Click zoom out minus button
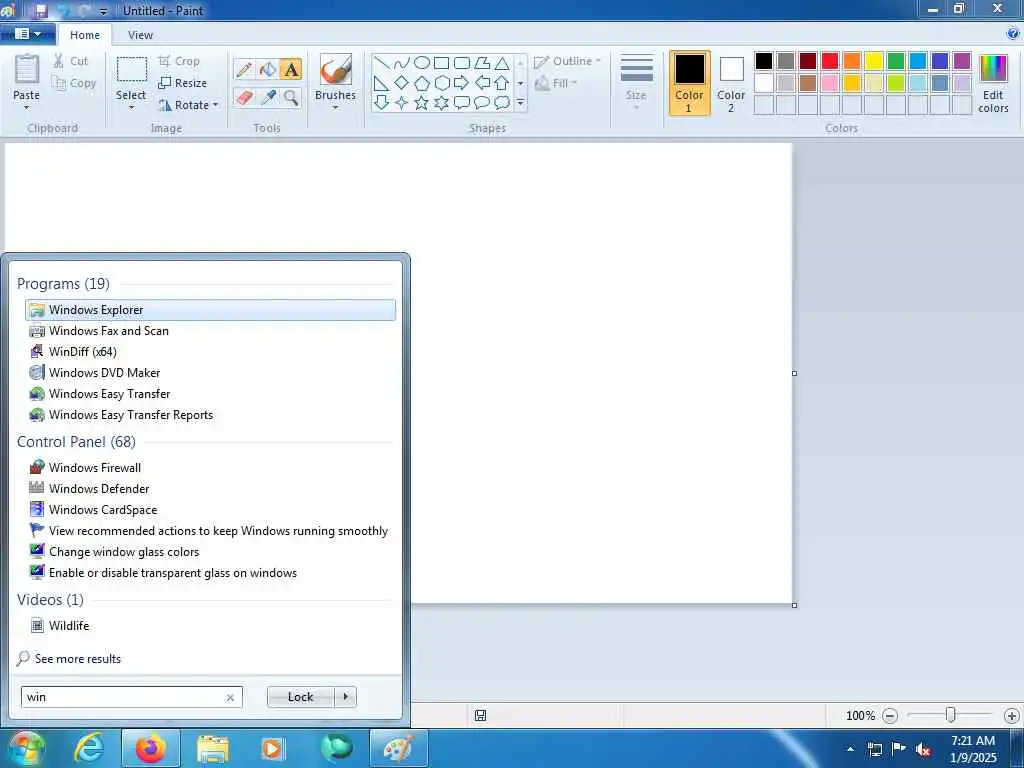 pyautogui.click(x=889, y=716)
